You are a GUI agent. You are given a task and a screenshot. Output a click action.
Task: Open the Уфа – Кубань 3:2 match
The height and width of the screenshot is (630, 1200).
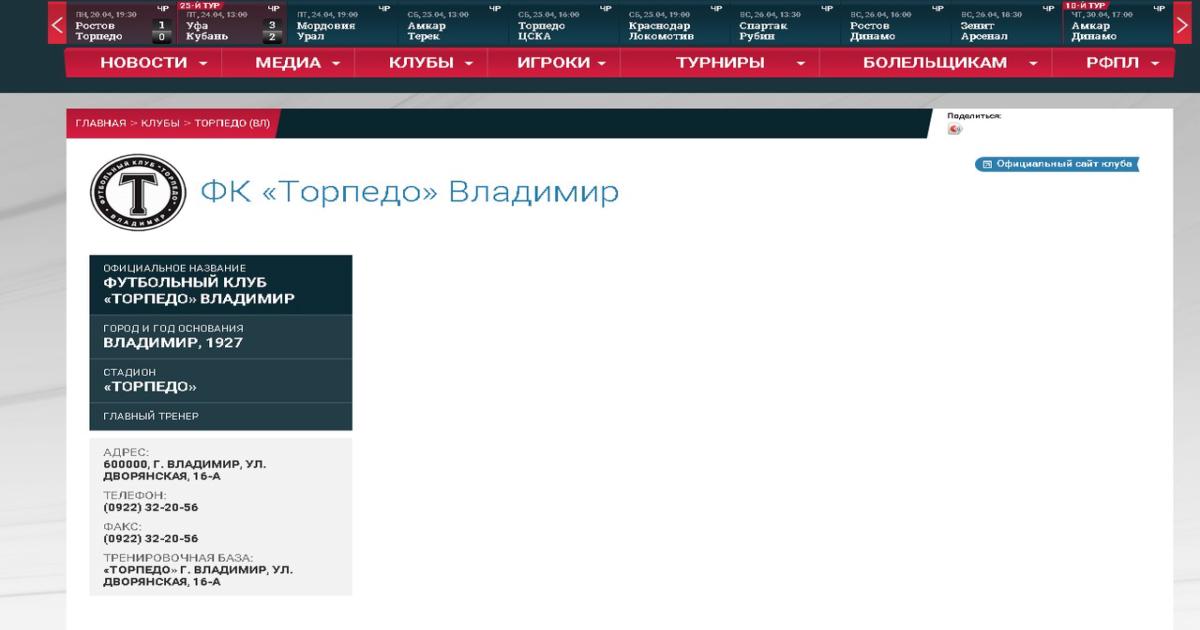[x=232, y=25]
